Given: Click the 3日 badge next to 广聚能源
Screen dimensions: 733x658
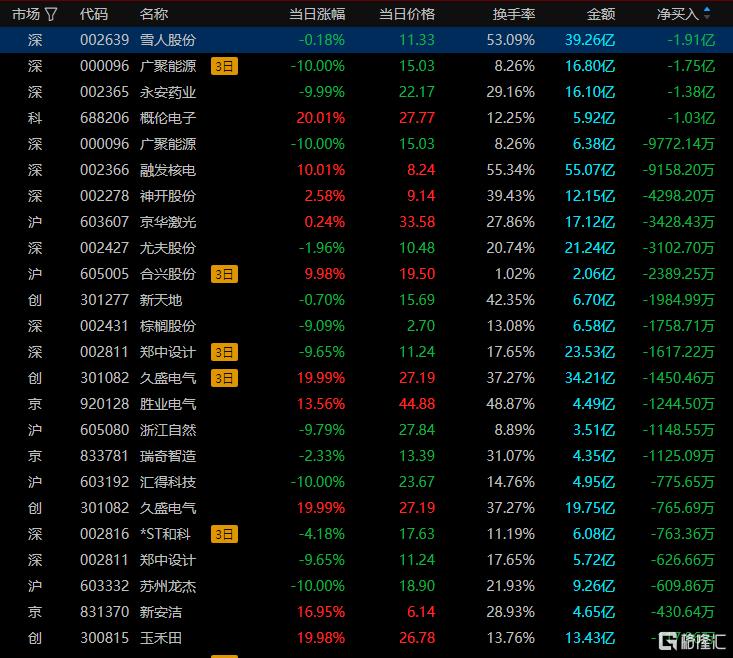Looking at the screenshot, I should coord(224,66).
